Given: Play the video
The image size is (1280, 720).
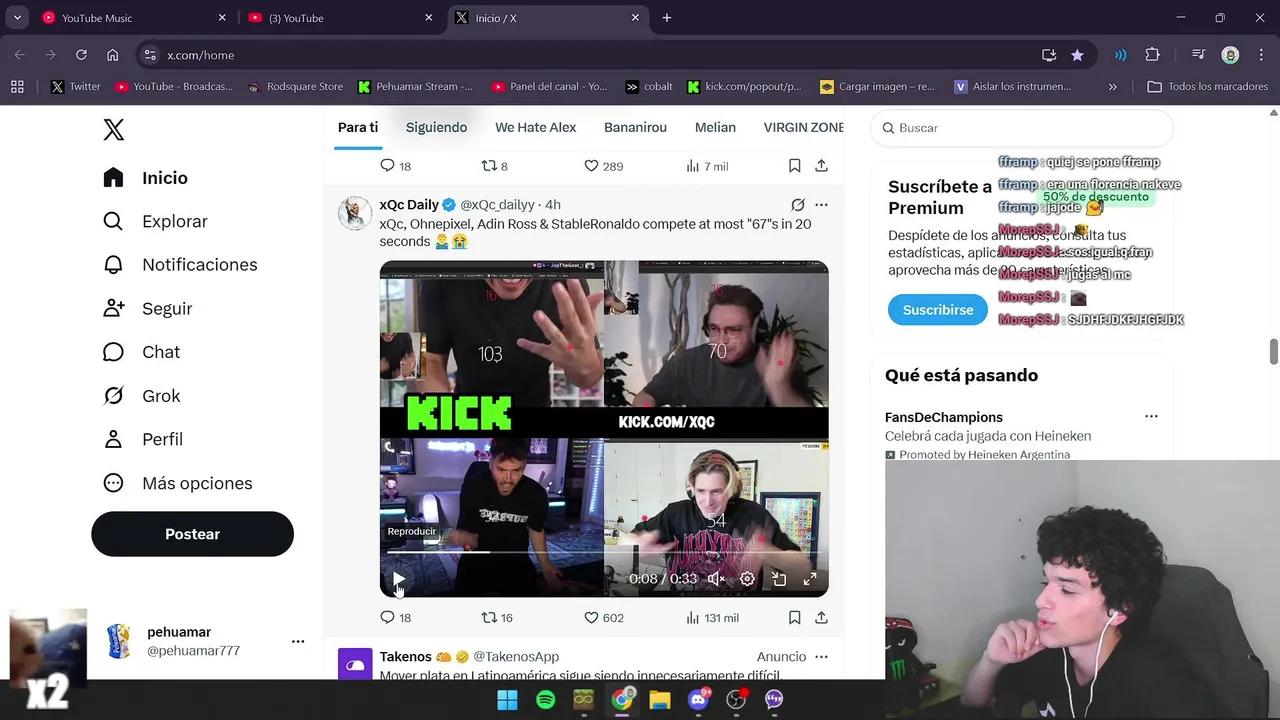Looking at the screenshot, I should pyautogui.click(x=399, y=579).
